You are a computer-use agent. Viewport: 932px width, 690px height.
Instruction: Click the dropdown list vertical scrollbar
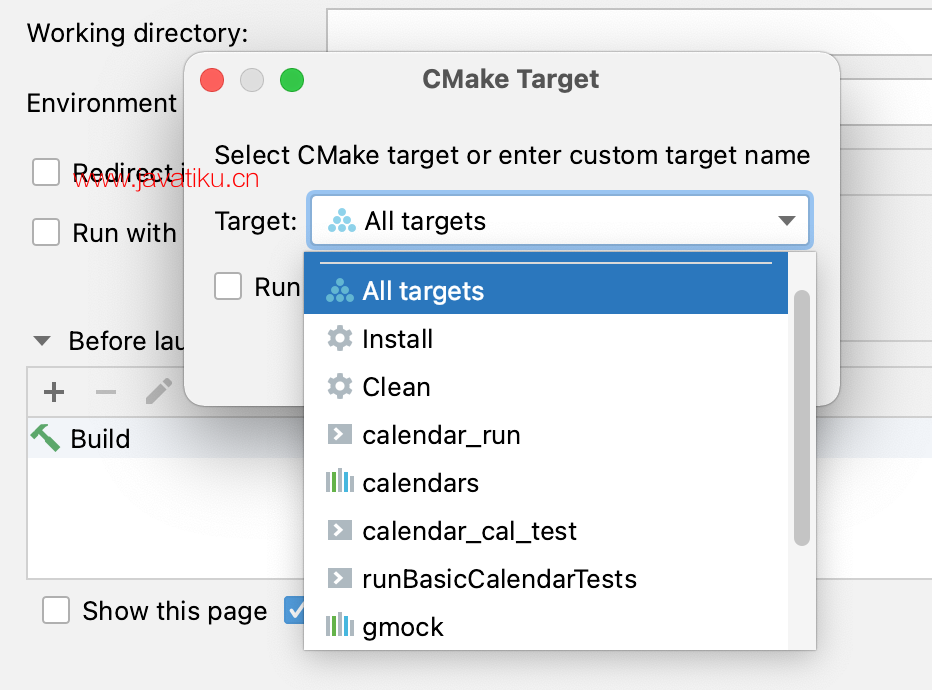coord(802,418)
